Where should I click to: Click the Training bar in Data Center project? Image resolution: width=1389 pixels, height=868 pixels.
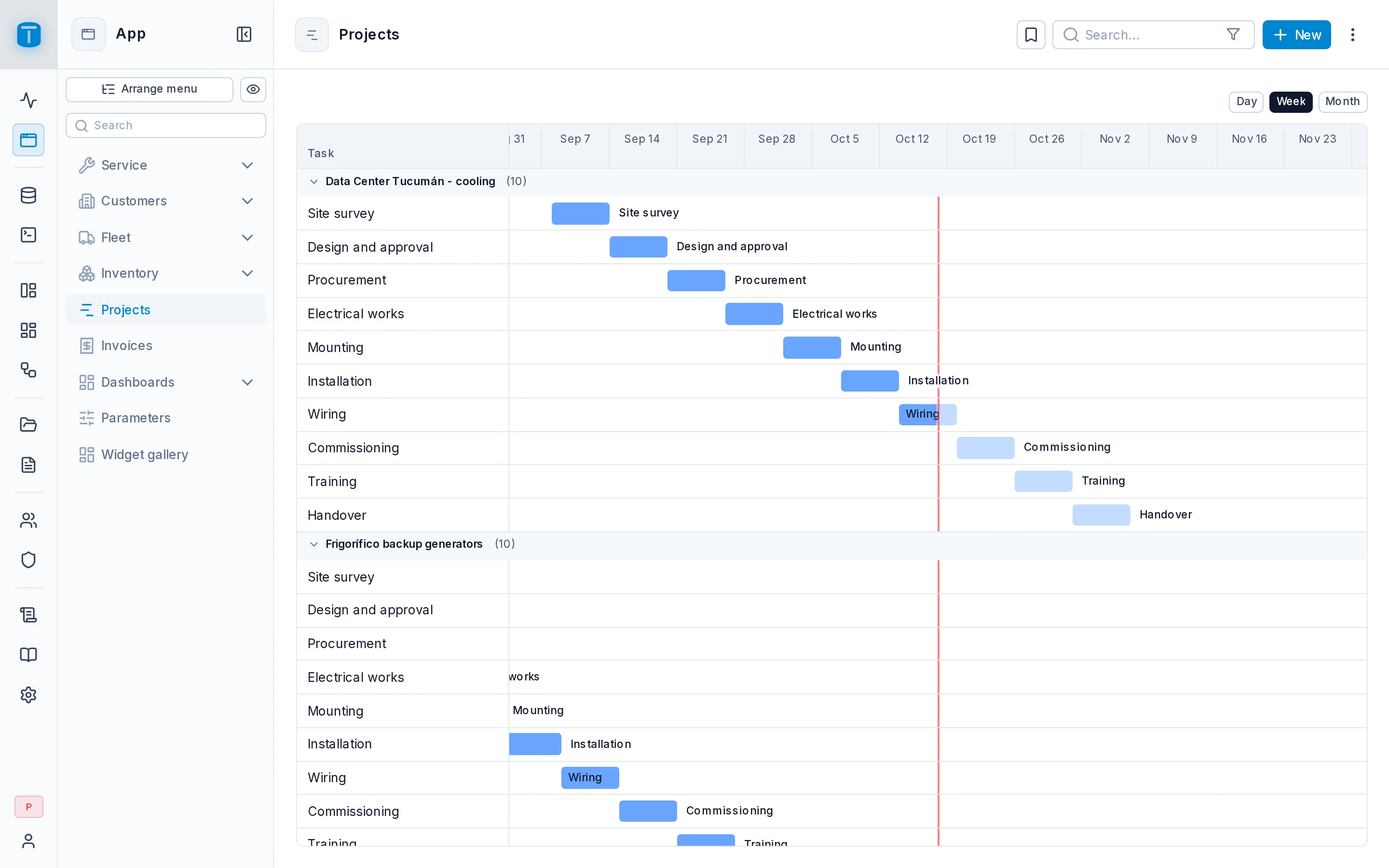click(x=1044, y=481)
